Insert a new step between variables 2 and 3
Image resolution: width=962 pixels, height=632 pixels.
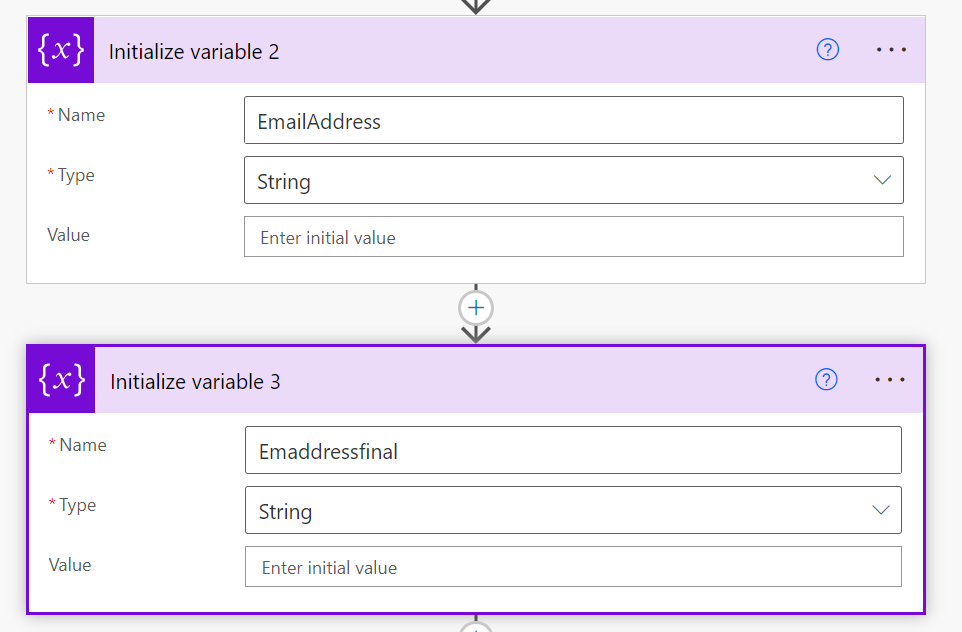pyautogui.click(x=476, y=307)
